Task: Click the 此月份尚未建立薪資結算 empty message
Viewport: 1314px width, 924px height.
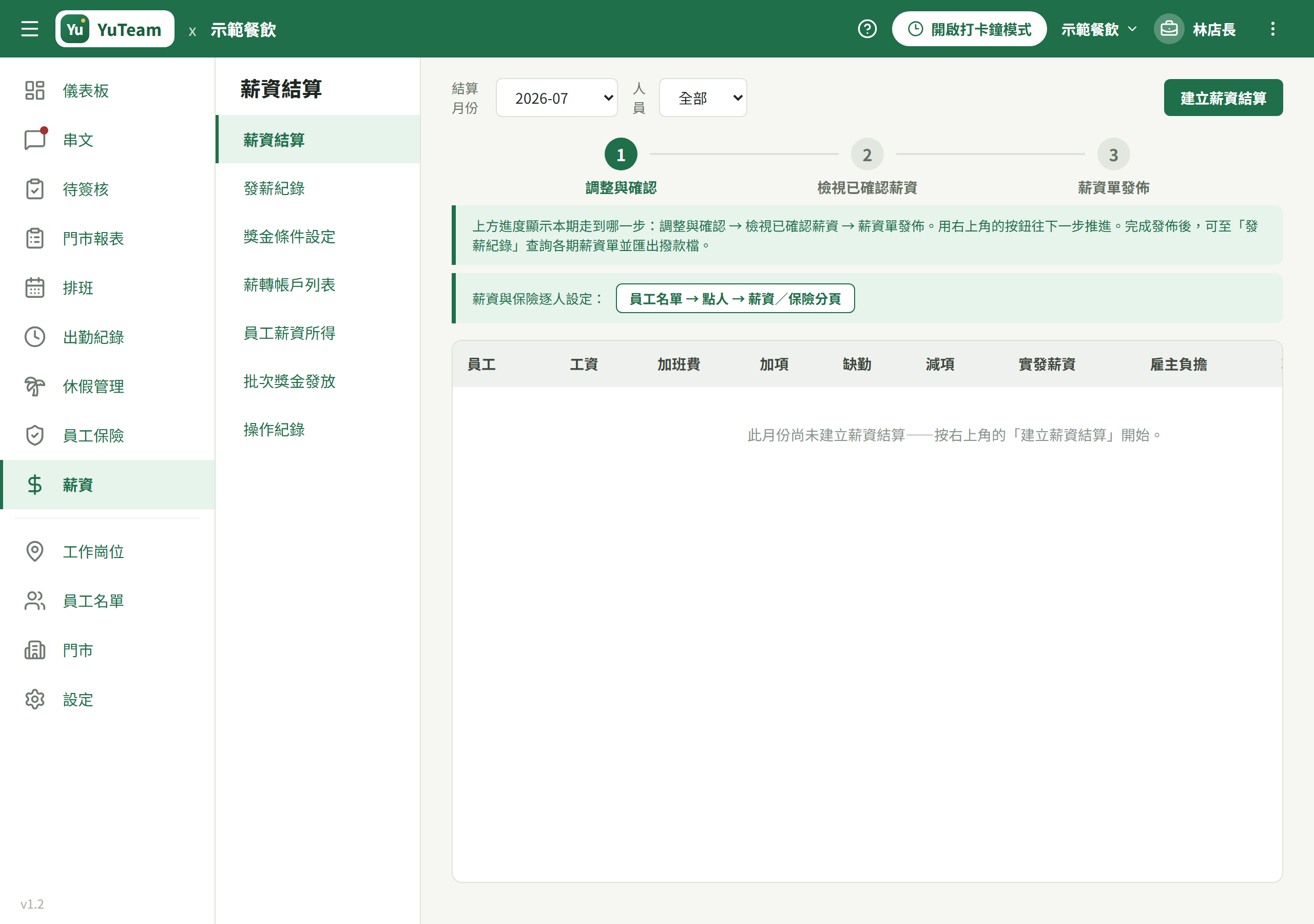Action: pyautogui.click(x=955, y=435)
